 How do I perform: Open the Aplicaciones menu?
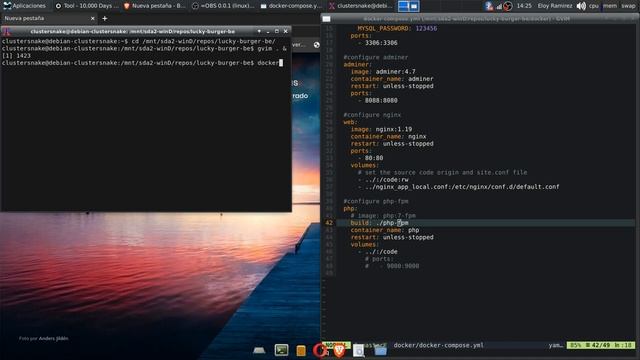[24, 6]
